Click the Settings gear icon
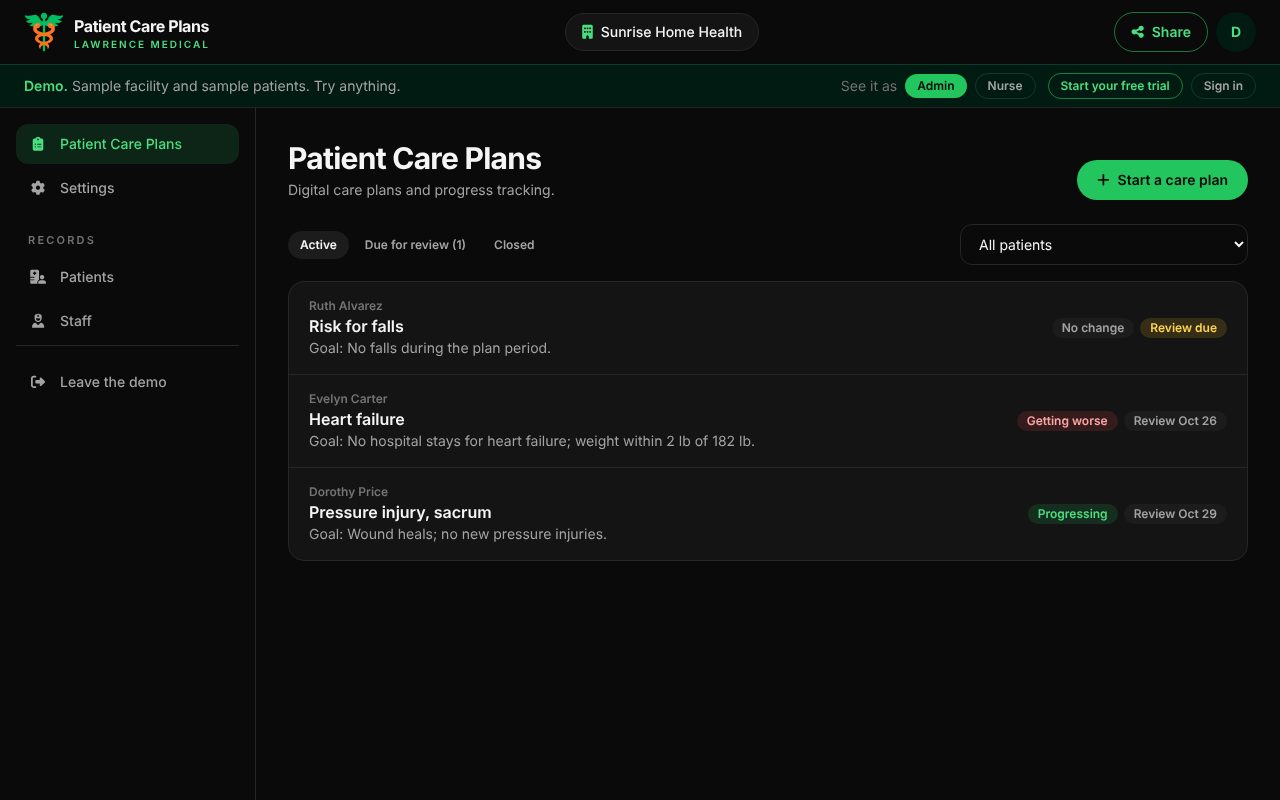Image resolution: width=1280 pixels, height=800 pixels. tap(38, 188)
